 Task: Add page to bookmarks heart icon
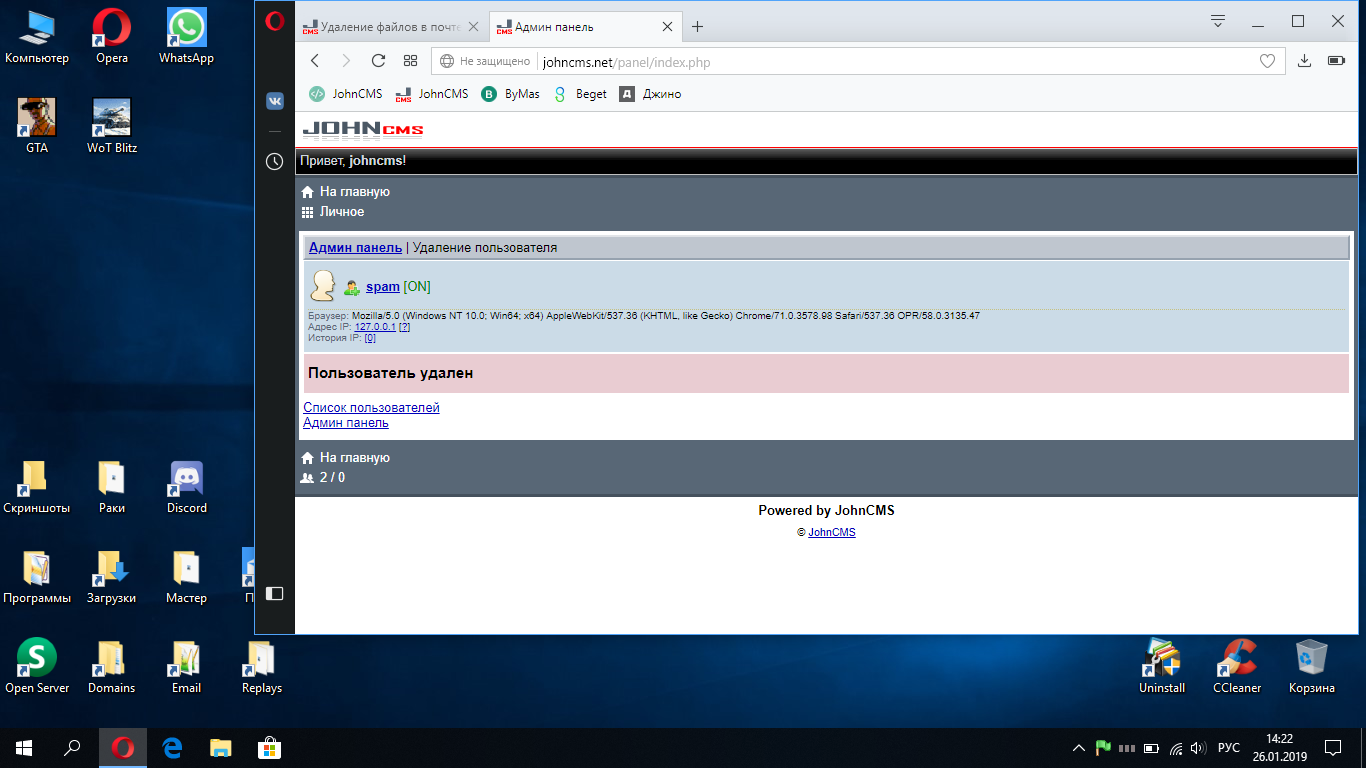click(1267, 61)
